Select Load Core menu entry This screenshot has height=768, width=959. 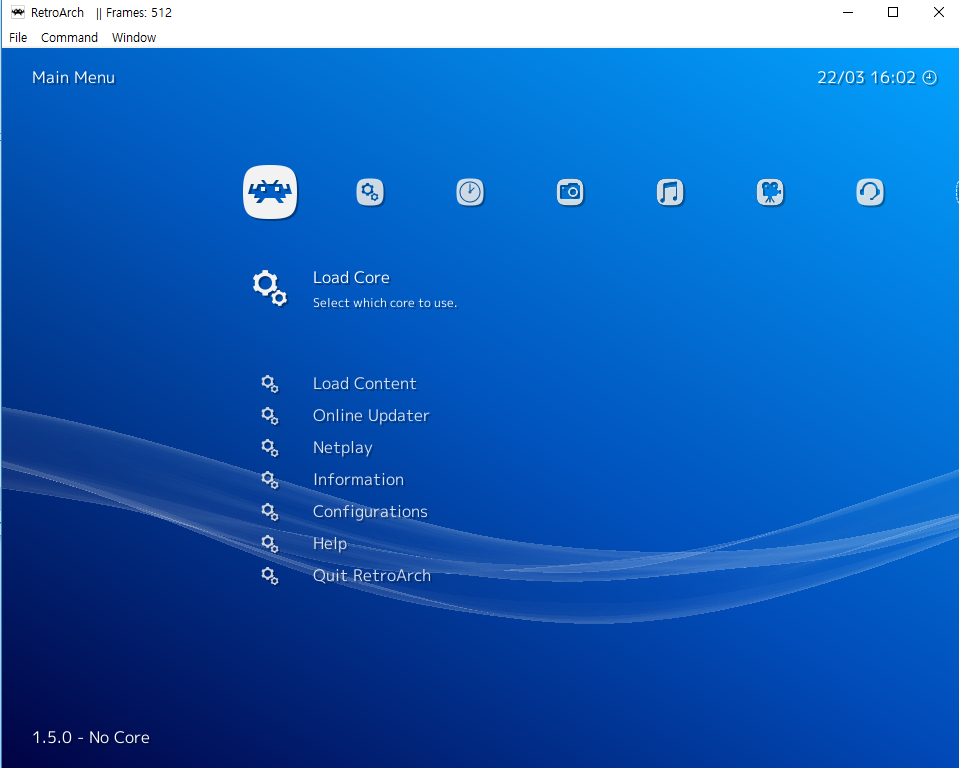tap(351, 278)
